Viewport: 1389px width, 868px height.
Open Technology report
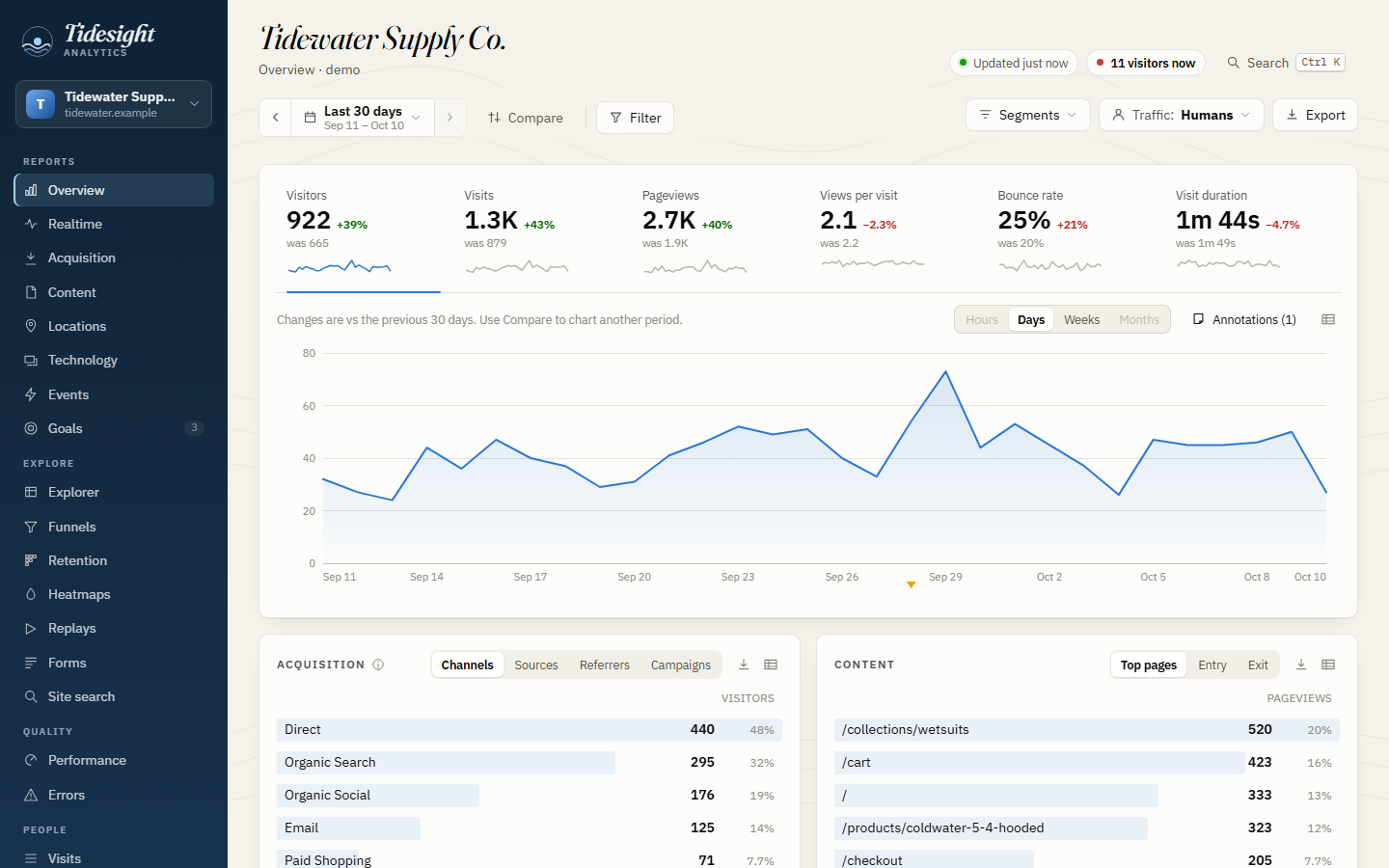click(114, 360)
